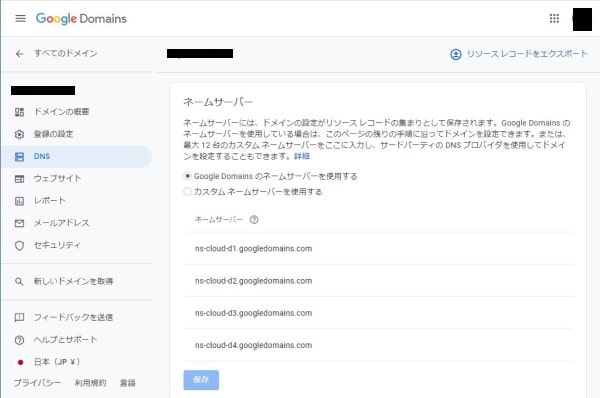
Task: Click the 保存 button
Action: coord(201,380)
